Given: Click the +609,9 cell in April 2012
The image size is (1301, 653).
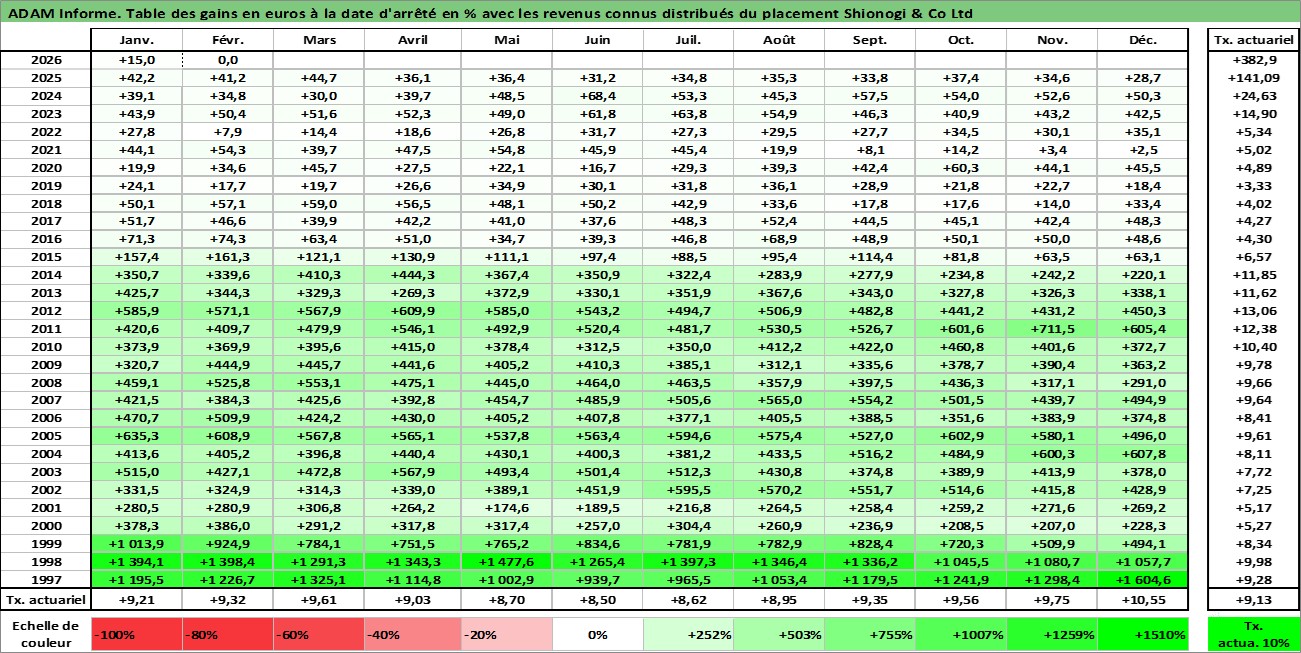Looking at the screenshot, I should click(x=410, y=311).
